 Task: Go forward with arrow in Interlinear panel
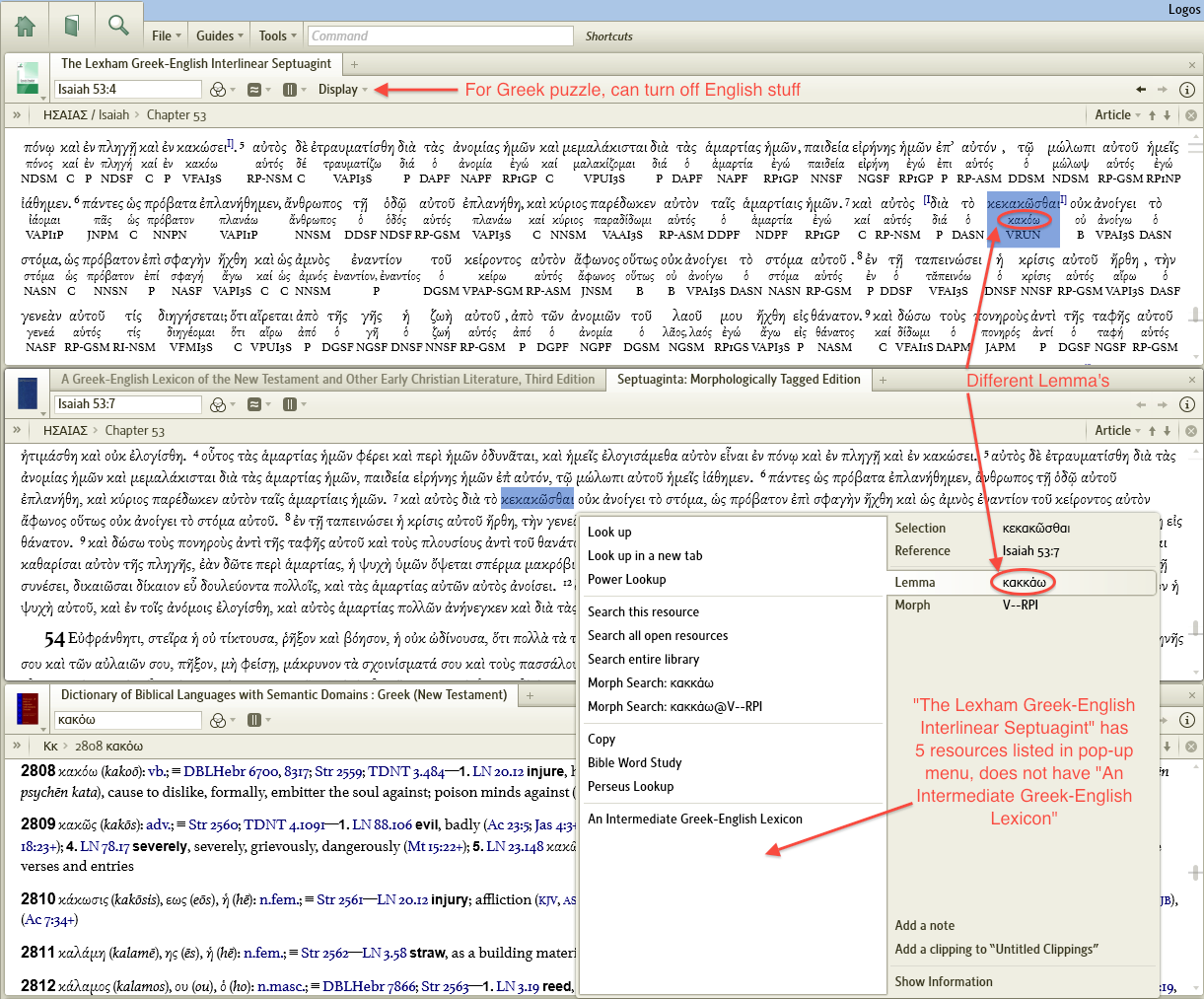[x=1163, y=90]
